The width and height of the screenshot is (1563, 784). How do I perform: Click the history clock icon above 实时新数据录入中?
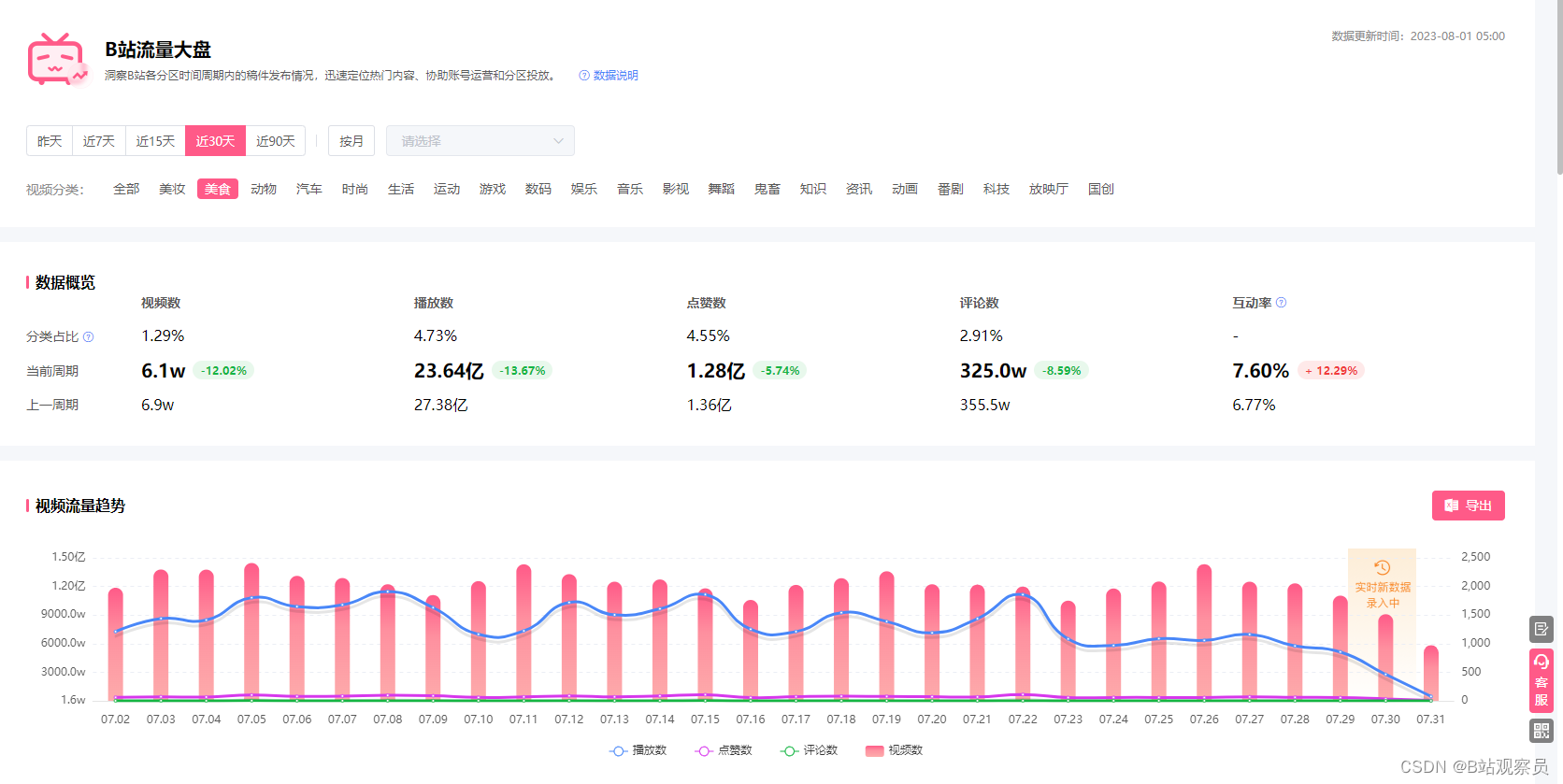tap(1382, 567)
